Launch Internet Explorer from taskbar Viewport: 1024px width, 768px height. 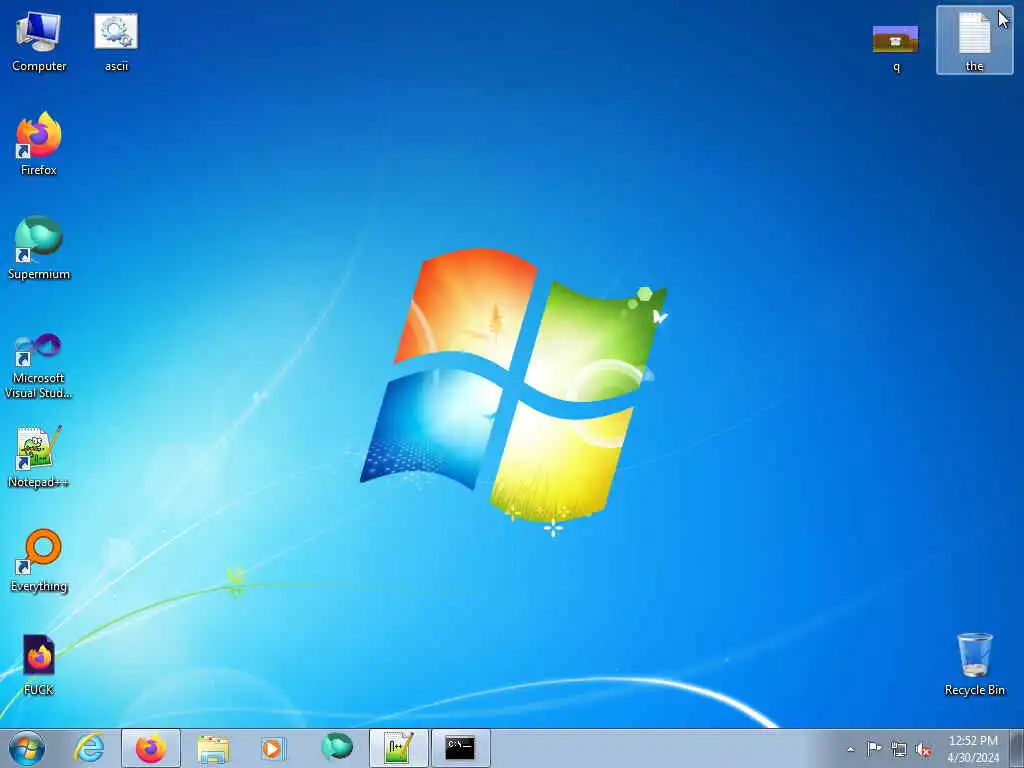pos(89,748)
